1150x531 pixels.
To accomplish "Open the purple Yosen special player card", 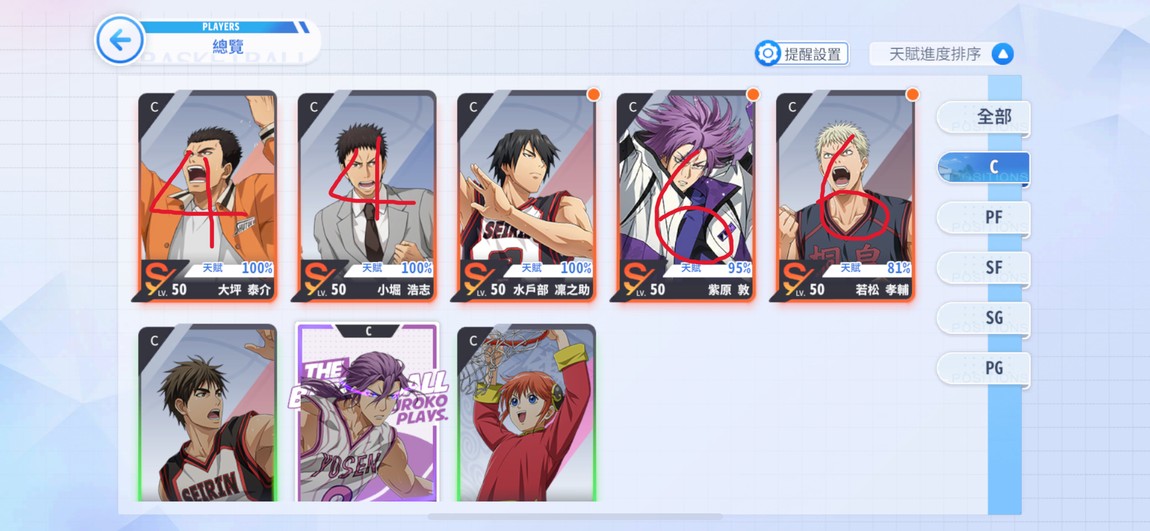I will pos(367,412).
